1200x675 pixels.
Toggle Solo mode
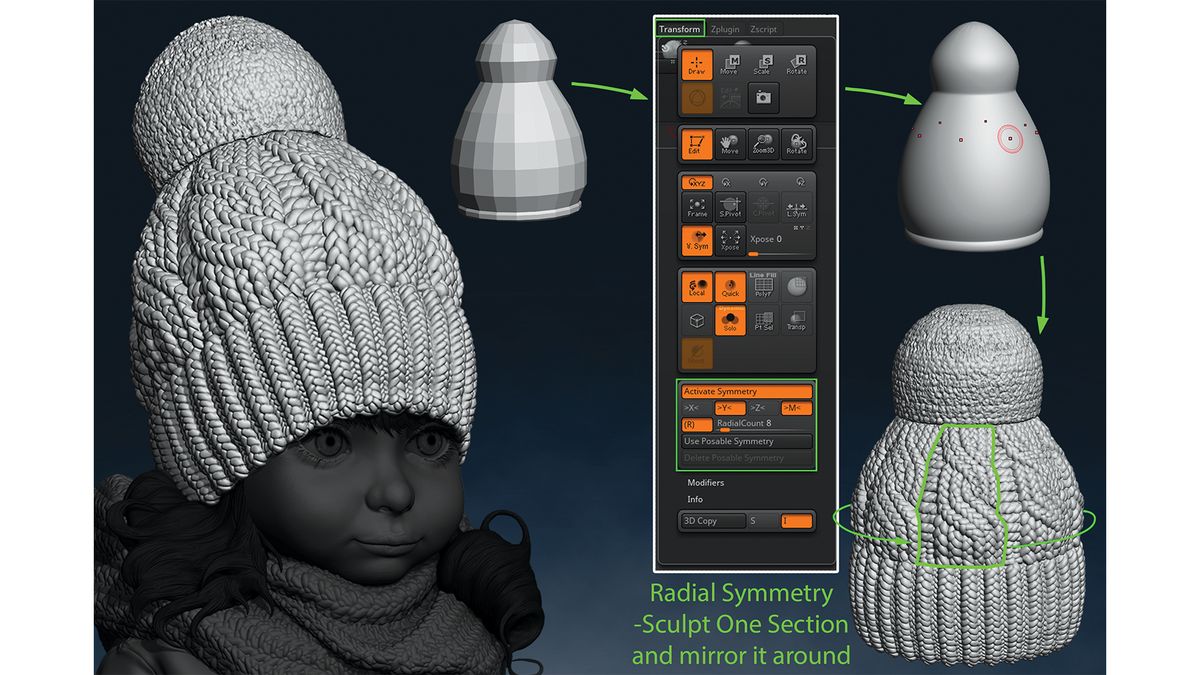coord(730,320)
